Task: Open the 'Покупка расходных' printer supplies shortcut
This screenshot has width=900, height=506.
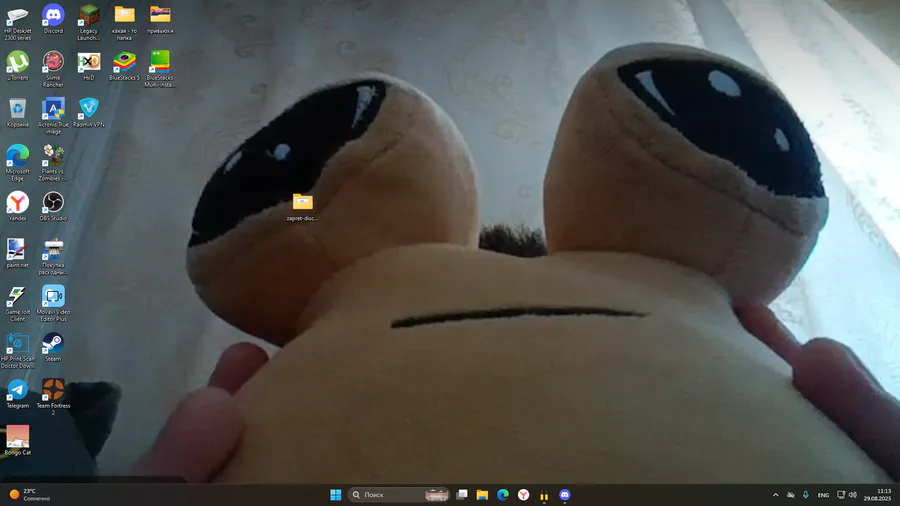Action: (53, 257)
